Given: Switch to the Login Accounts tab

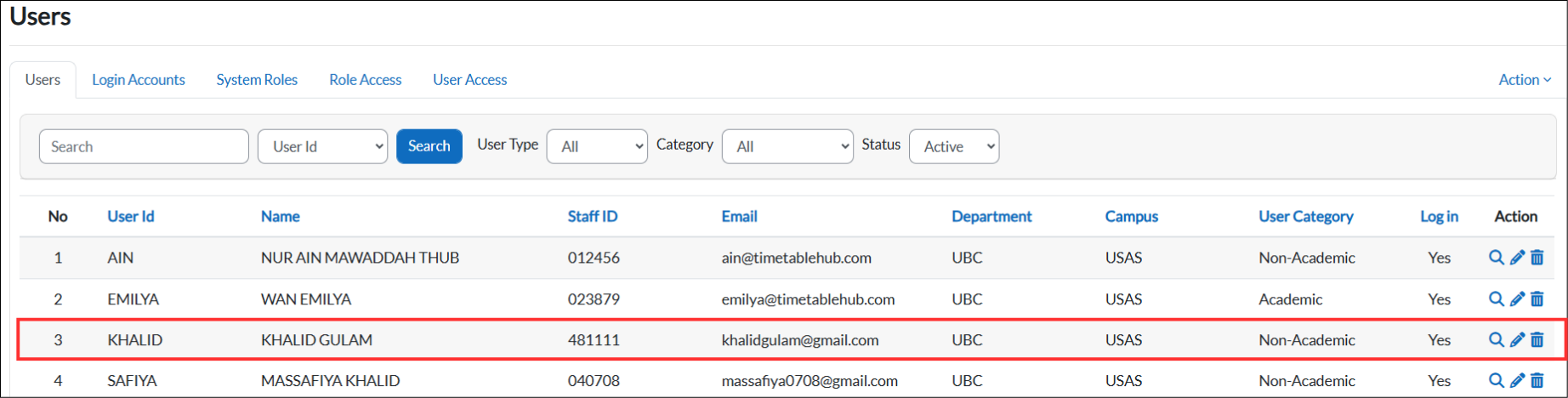Looking at the screenshot, I should [x=139, y=79].
